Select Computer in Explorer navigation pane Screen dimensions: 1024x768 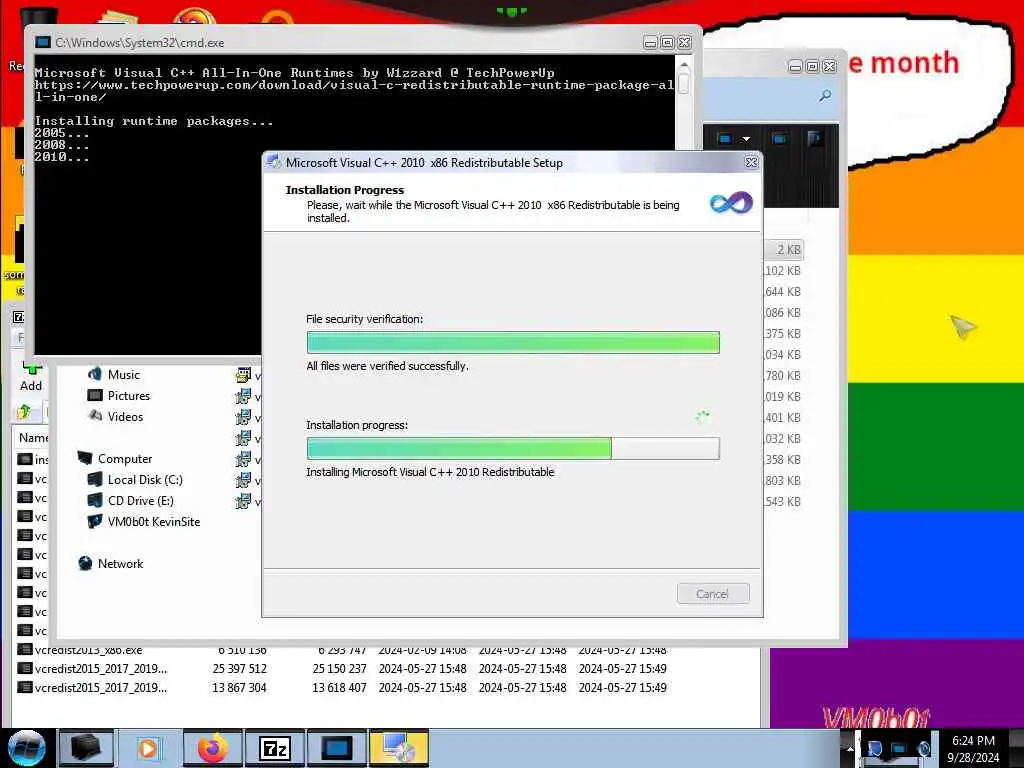(125, 459)
